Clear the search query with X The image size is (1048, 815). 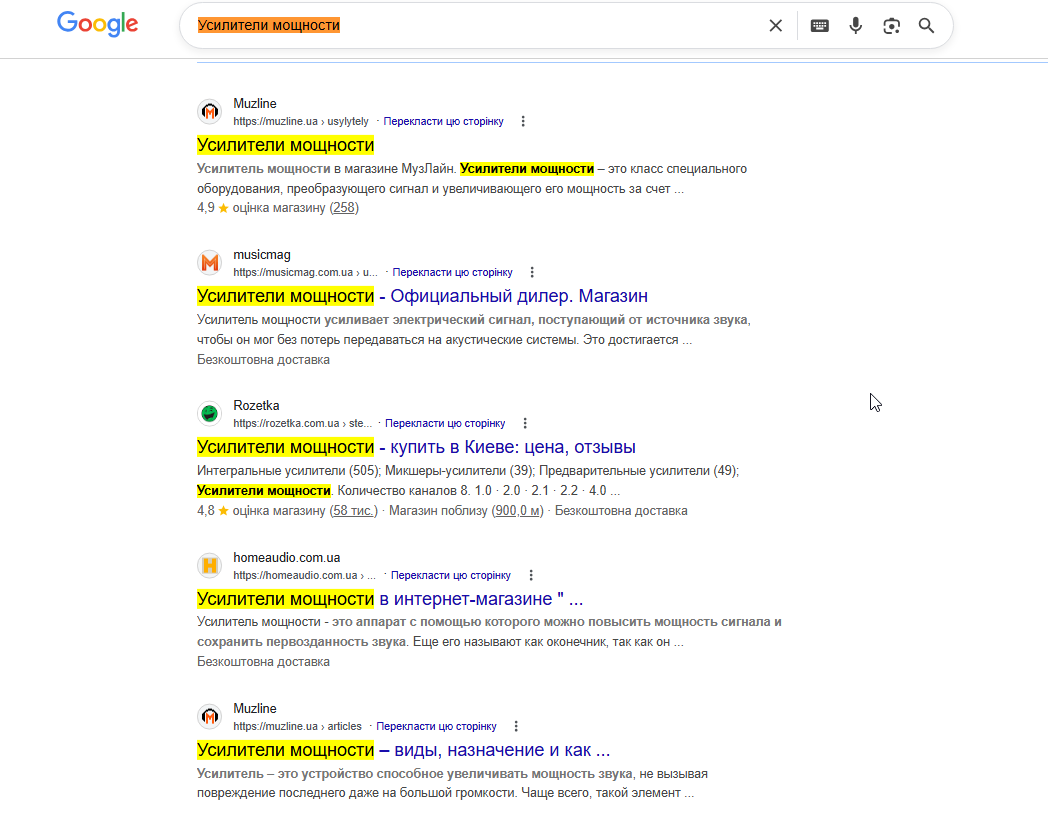(775, 25)
